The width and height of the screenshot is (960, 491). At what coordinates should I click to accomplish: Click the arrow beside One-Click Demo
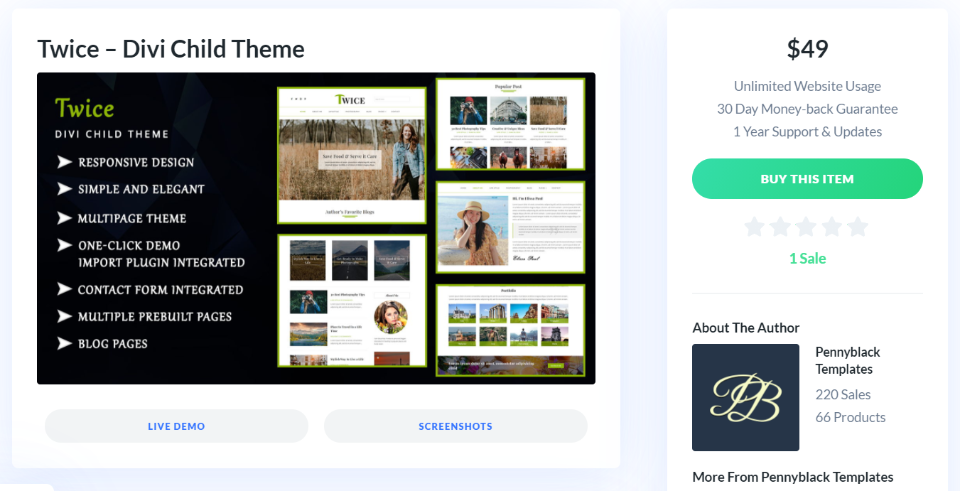64,245
